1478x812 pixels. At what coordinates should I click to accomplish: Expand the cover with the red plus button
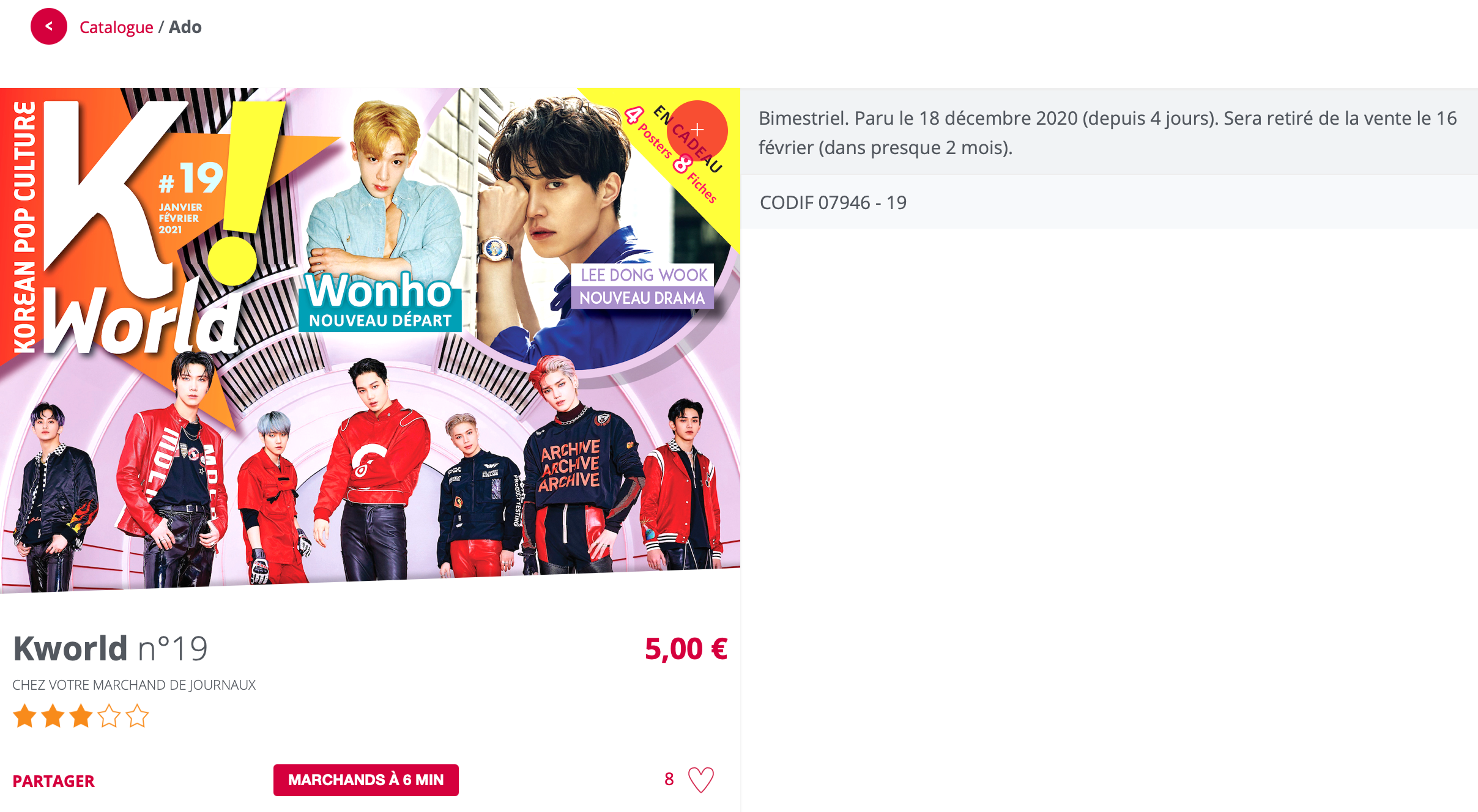click(x=697, y=130)
